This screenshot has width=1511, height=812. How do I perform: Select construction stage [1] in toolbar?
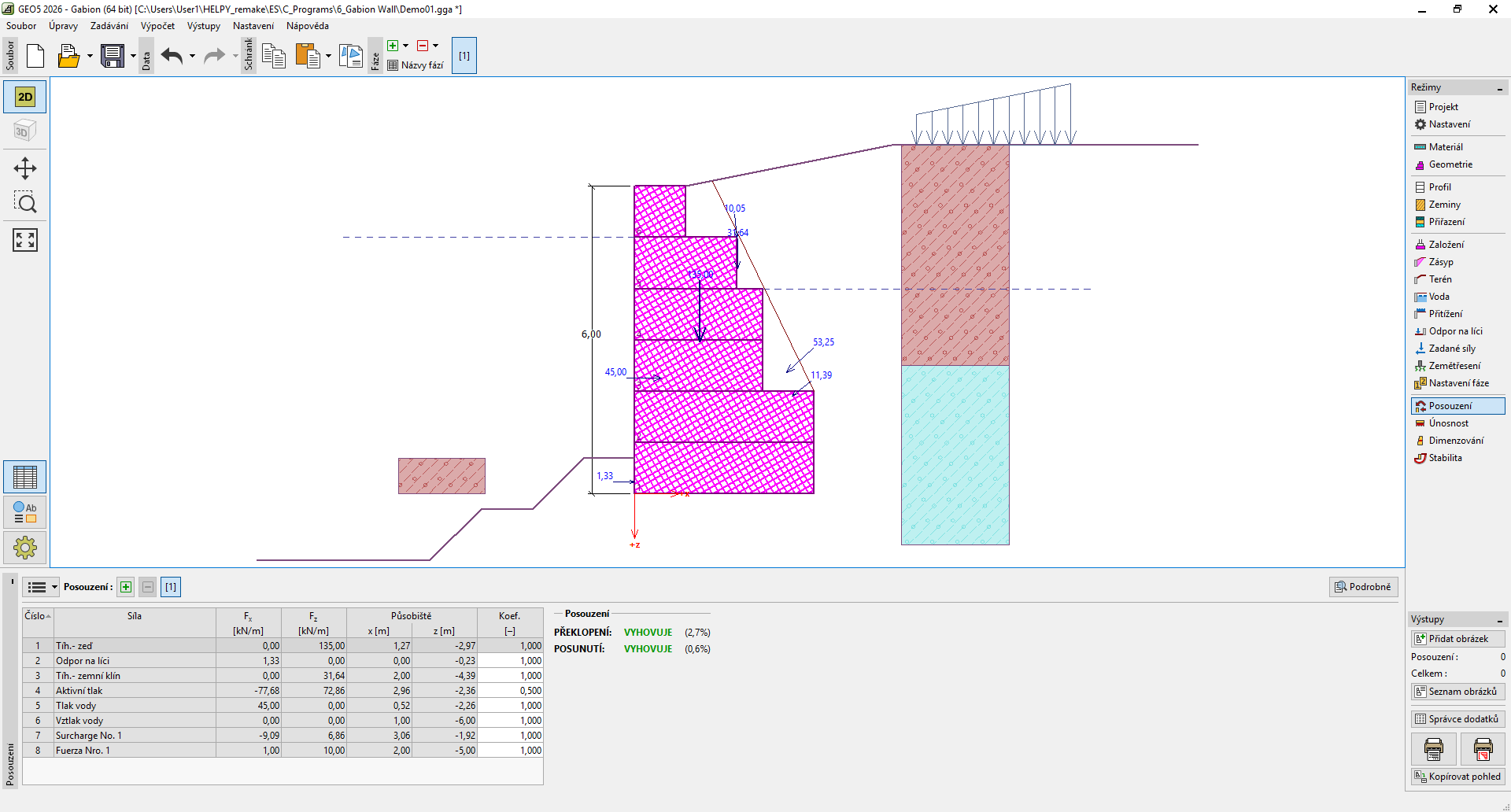pyautogui.click(x=464, y=56)
